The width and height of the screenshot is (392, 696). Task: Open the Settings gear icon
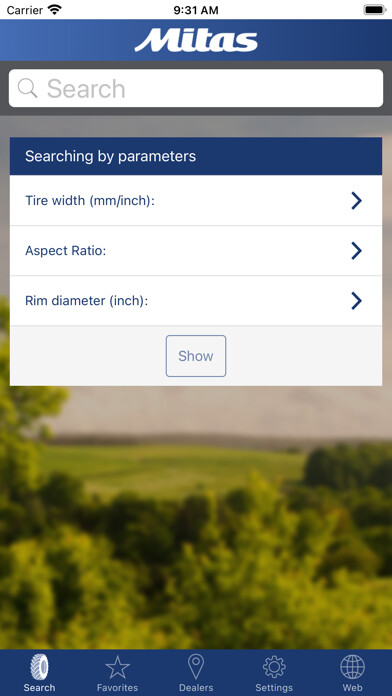click(274, 667)
